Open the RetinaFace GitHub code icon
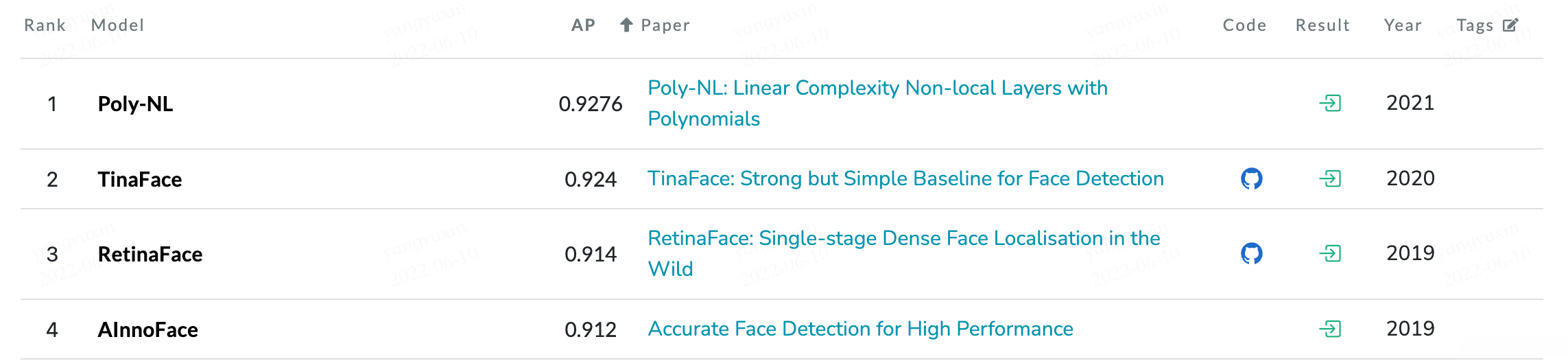 point(1251,254)
